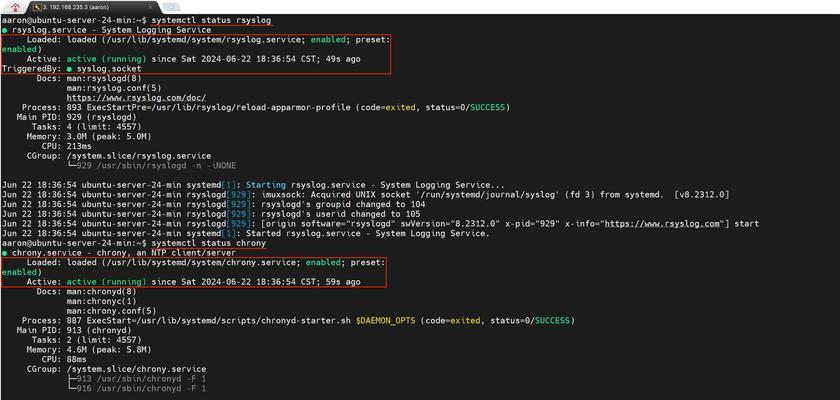840x400 pixels.
Task: Click 'Tasks: 2 (limit: 4557)' line
Action: pyautogui.click(x=86, y=339)
